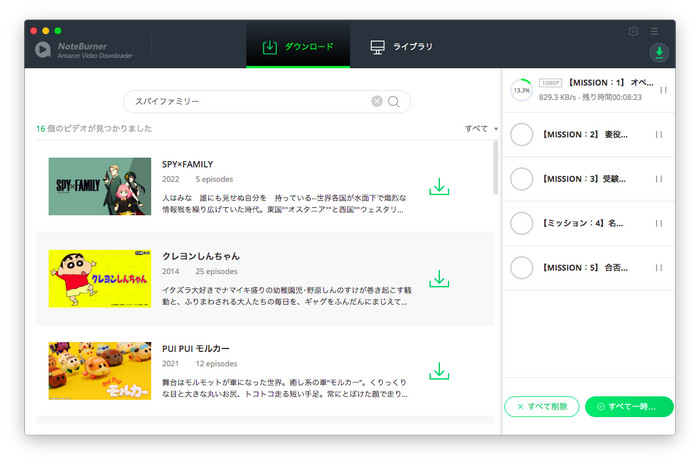The width and height of the screenshot is (700, 464).
Task: Click the results list vertical scrollbar
Action: (496, 168)
